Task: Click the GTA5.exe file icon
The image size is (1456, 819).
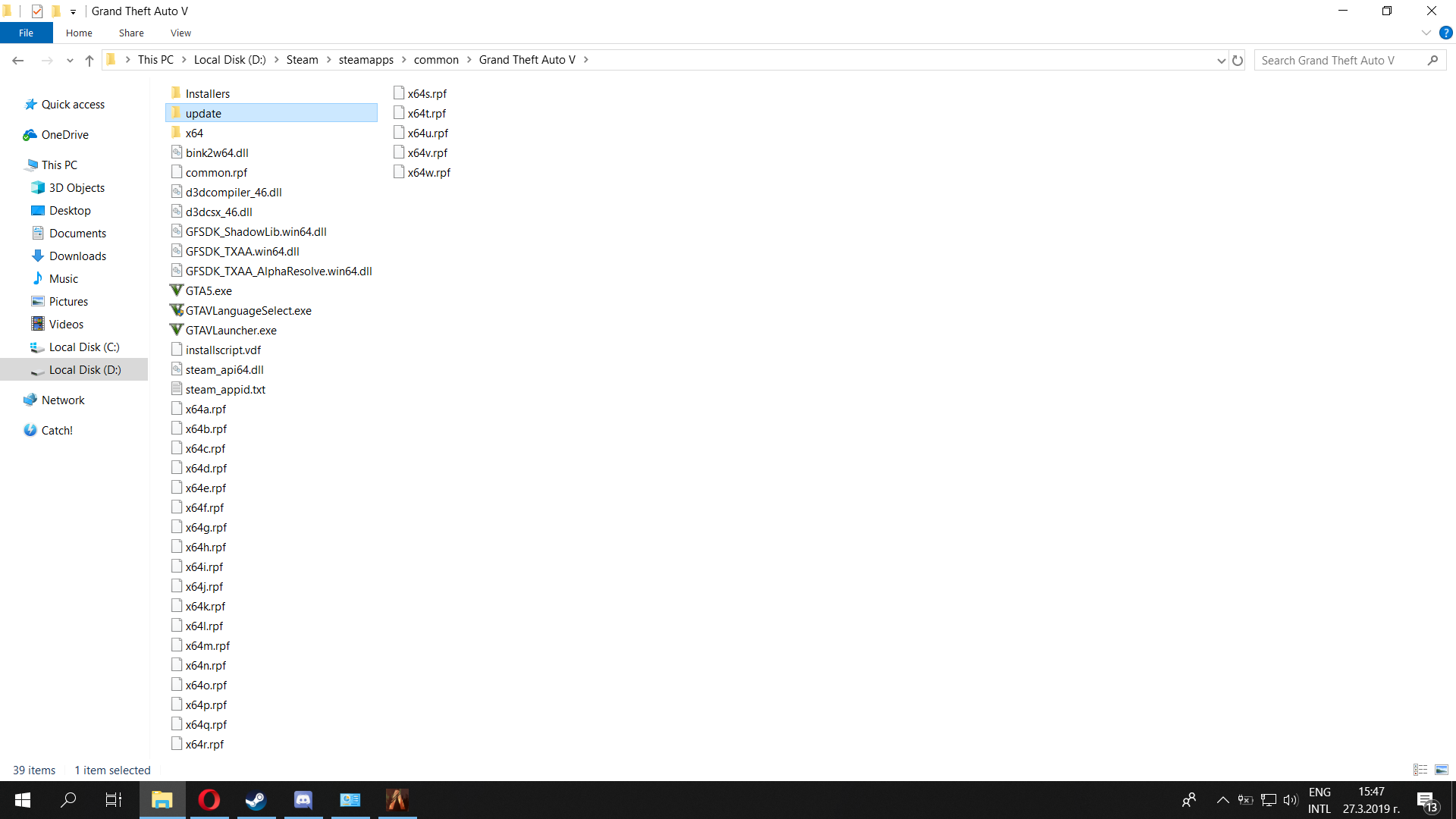Action: 177,290
